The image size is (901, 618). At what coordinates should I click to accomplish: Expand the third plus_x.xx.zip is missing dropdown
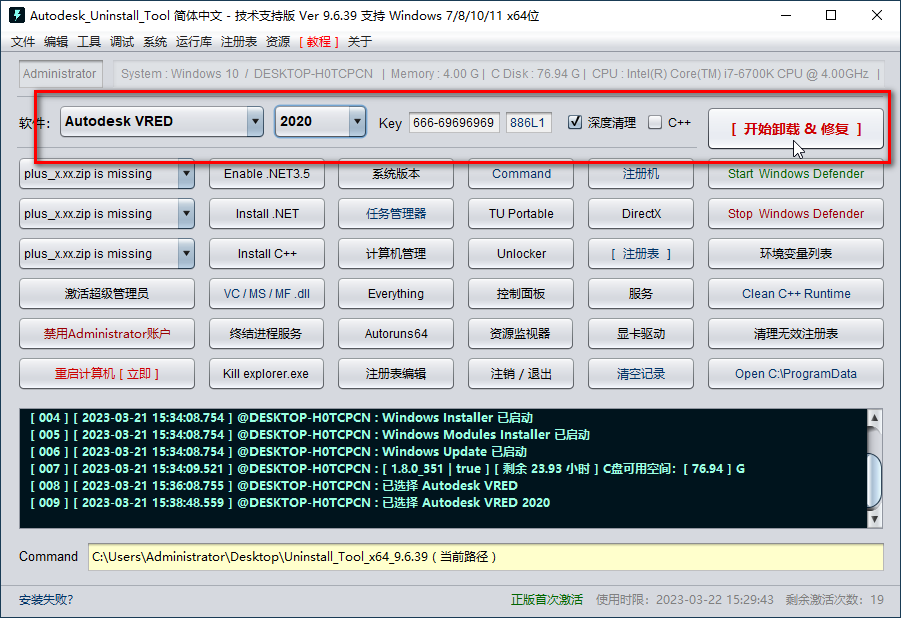(x=186, y=254)
